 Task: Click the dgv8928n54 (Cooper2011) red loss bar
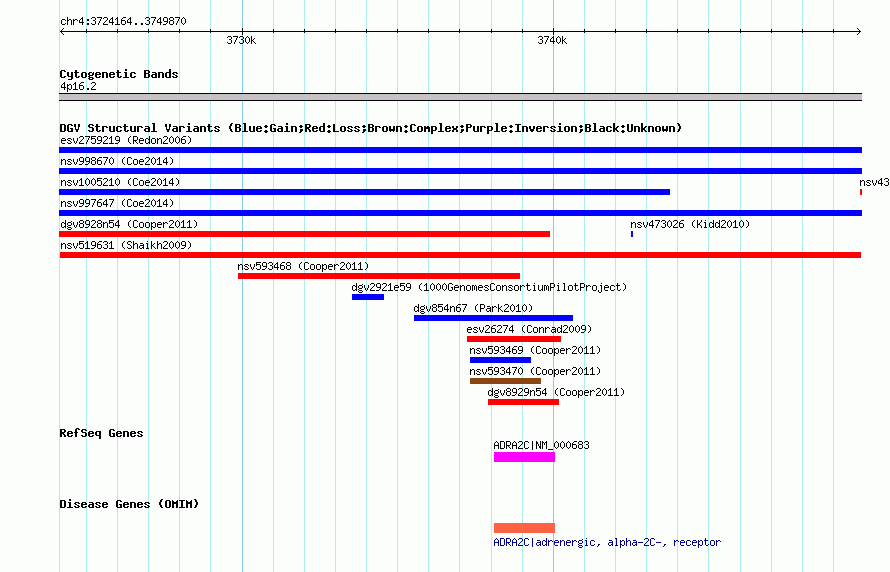pyautogui.click(x=304, y=234)
